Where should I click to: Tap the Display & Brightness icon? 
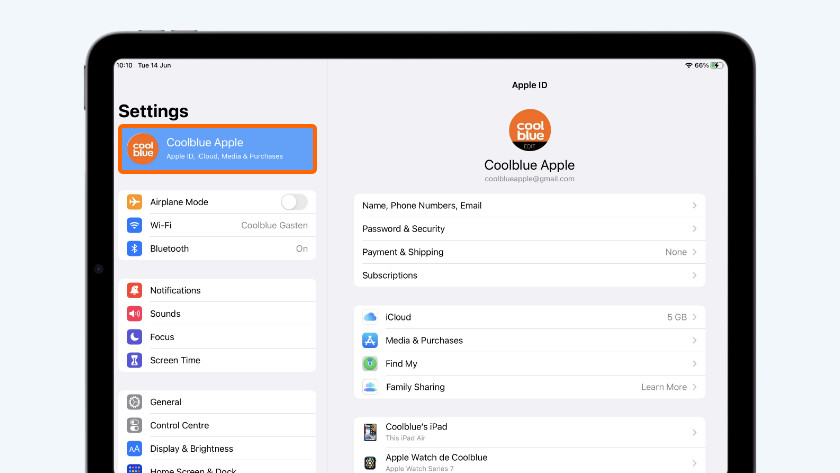[x=134, y=448]
